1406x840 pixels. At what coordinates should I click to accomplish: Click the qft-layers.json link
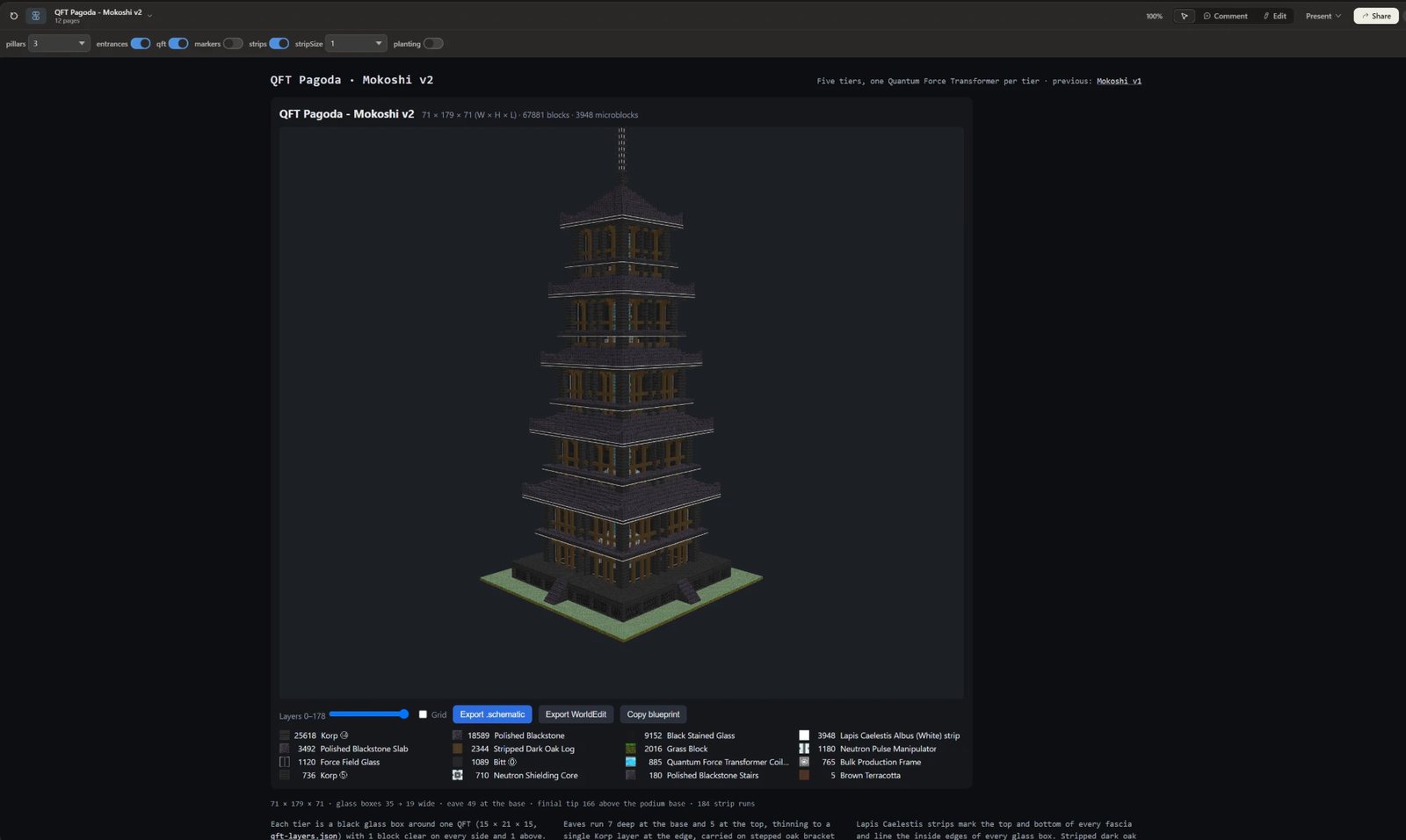coord(305,836)
